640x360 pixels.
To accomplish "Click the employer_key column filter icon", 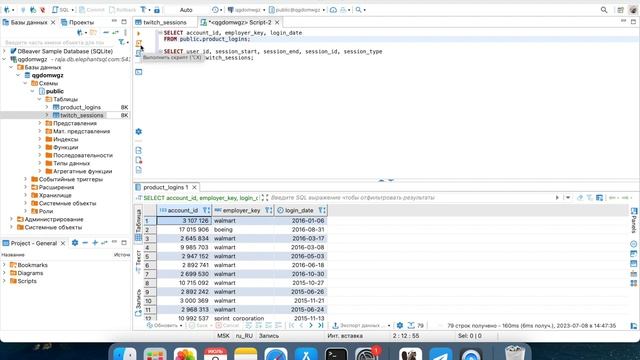I will pyautogui.click(x=268, y=210).
